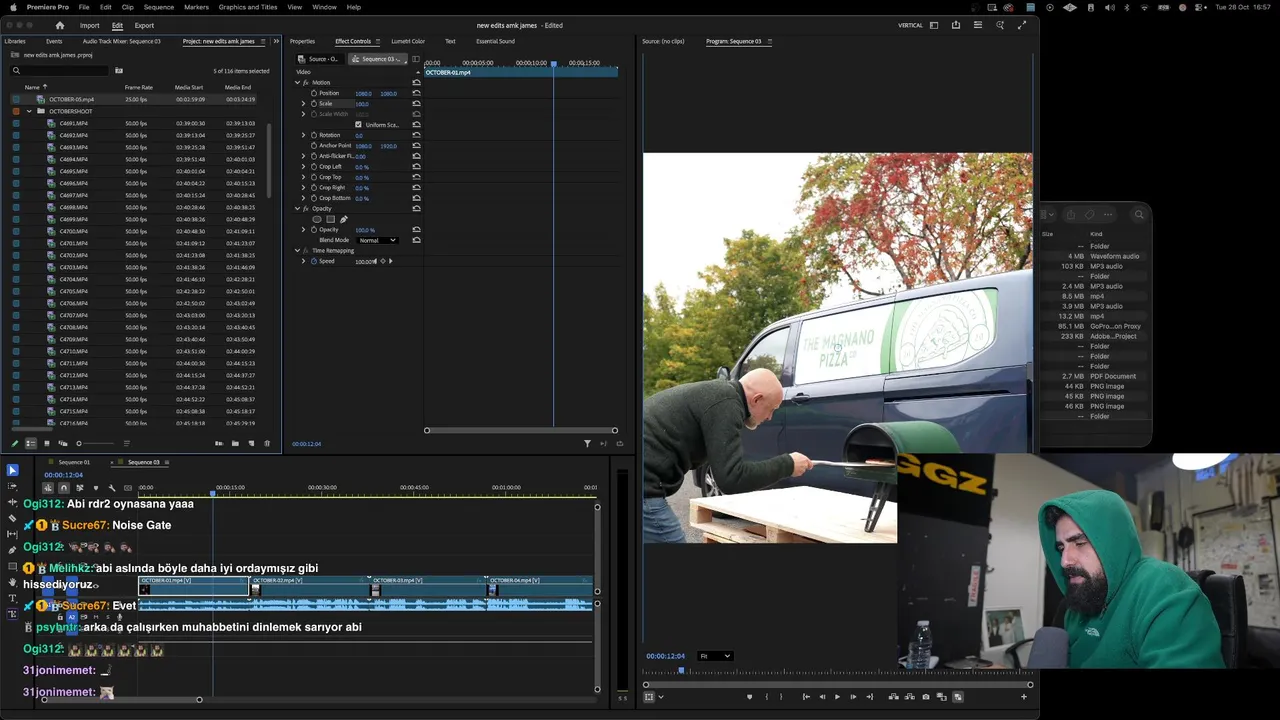The width and height of the screenshot is (1280, 720).
Task: Click the Lift button in the Program Monitor
Action: (x=894, y=697)
